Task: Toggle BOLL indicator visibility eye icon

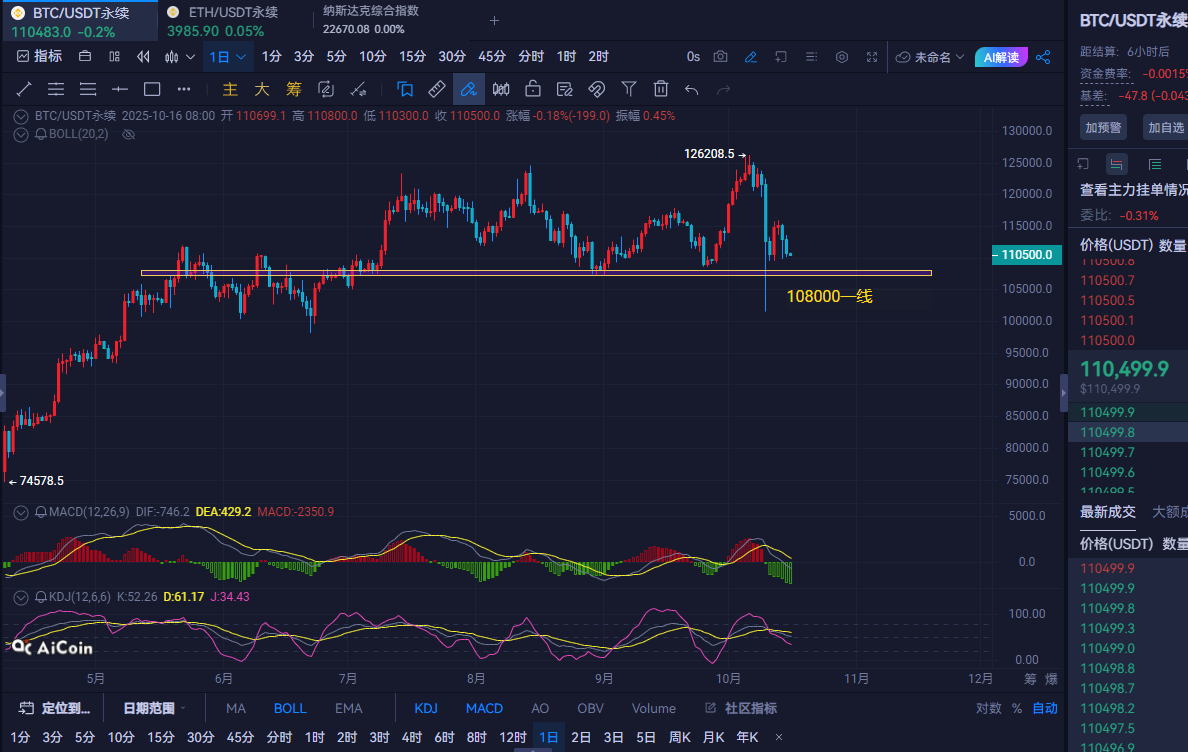Action: coord(128,134)
